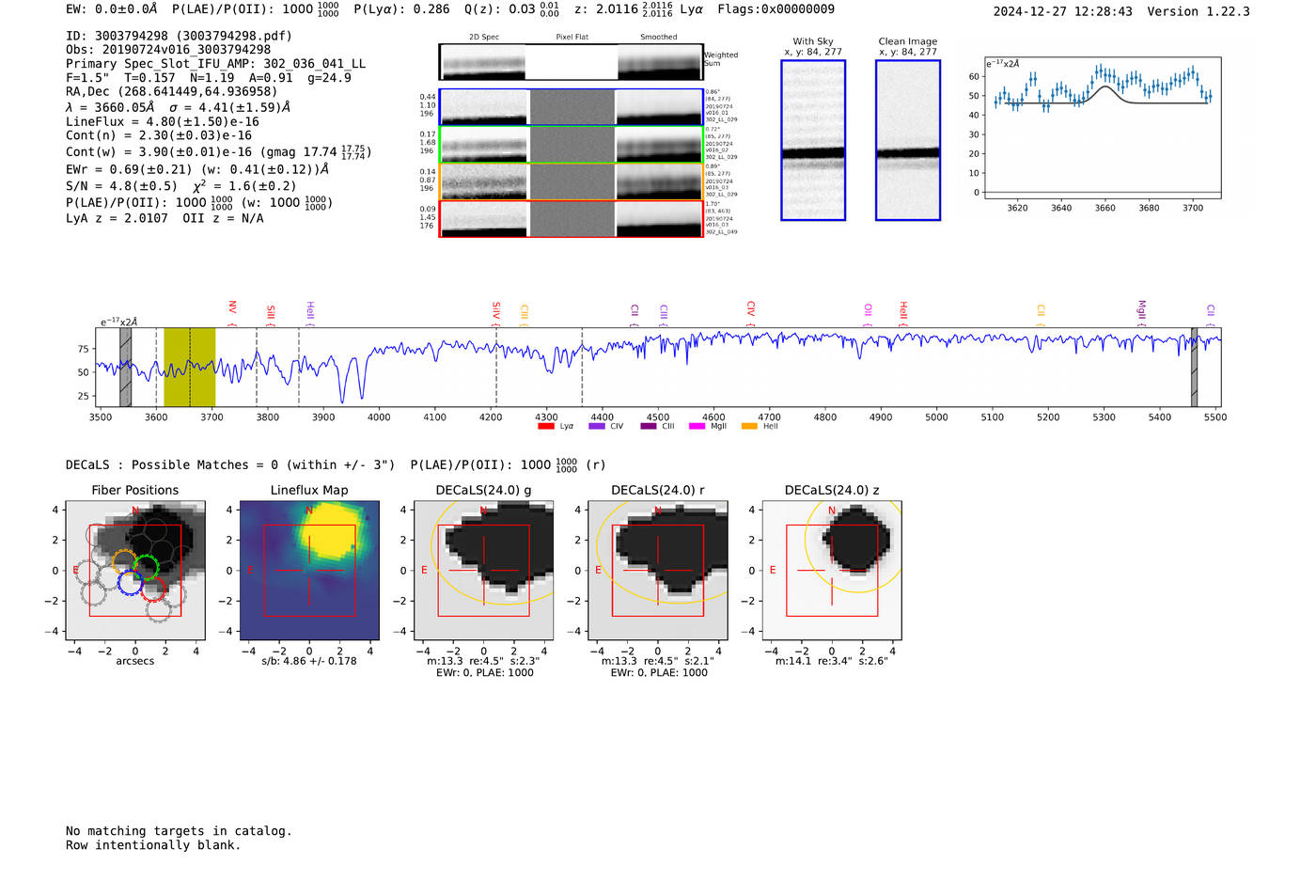Click the 'Obs: 20190724v016_3003794298' line
Image resolution: width=1316 pixels, height=896 pixels.
click(168, 50)
